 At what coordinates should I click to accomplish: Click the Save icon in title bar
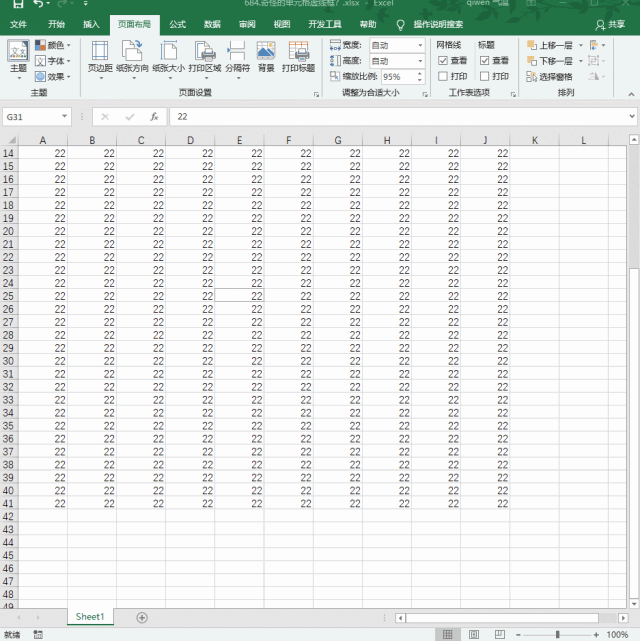pyautogui.click(x=18, y=4)
